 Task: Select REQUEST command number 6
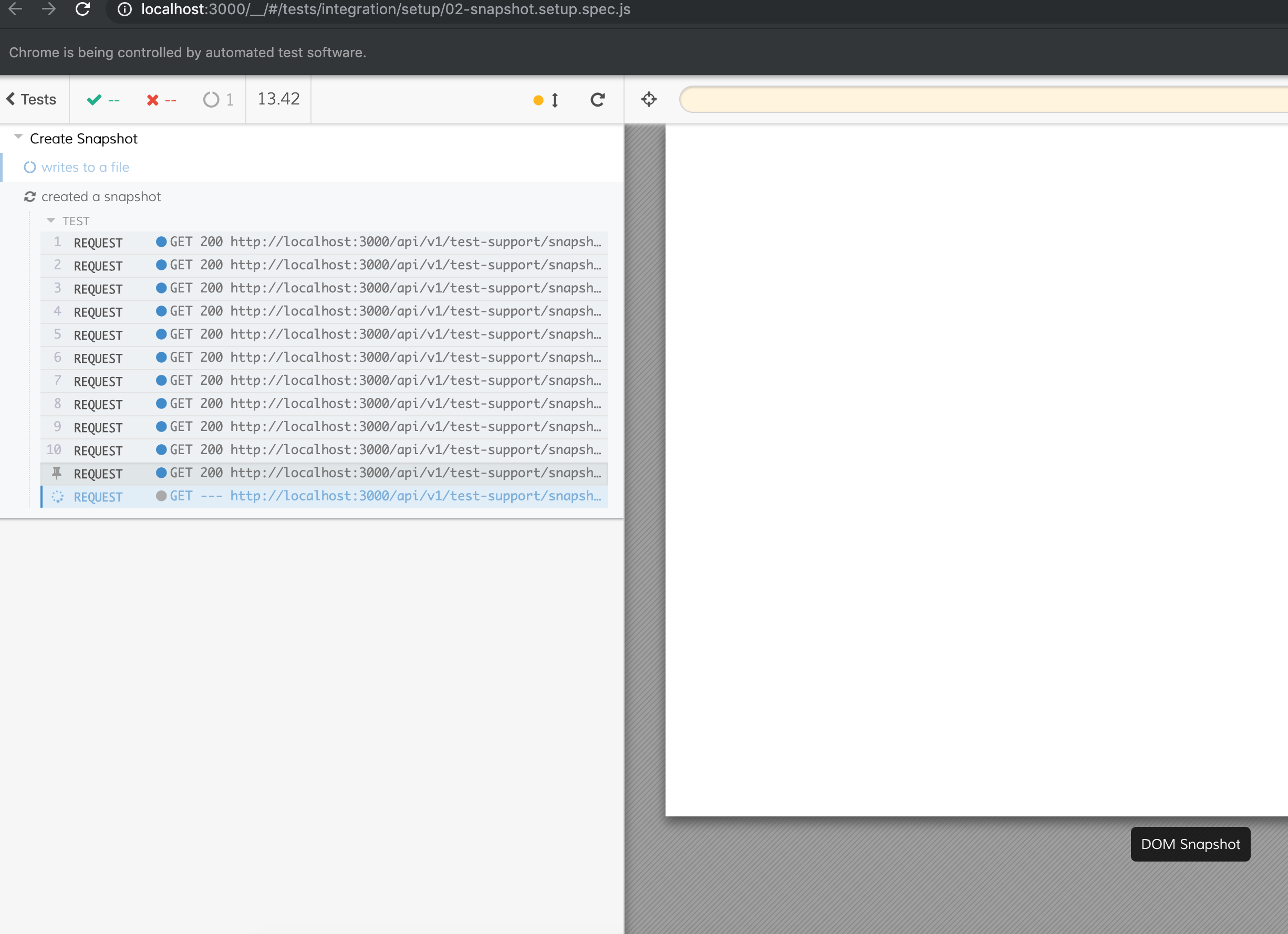point(324,358)
